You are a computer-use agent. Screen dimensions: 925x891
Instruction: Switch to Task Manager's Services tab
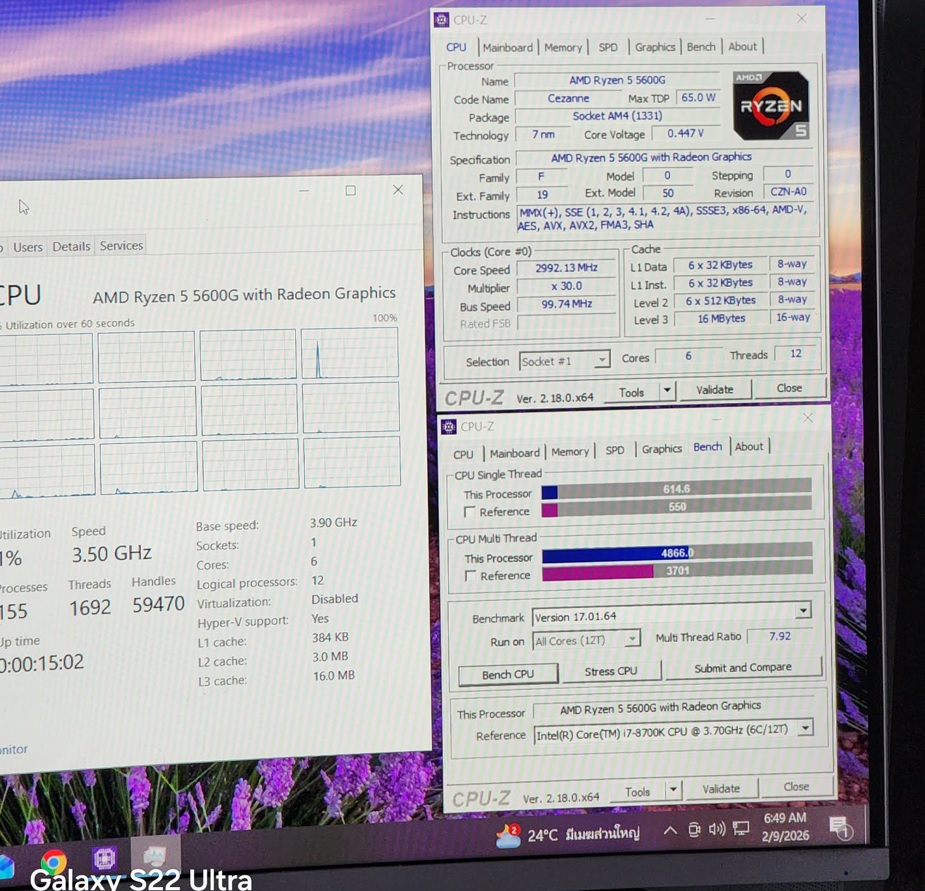[x=121, y=246]
